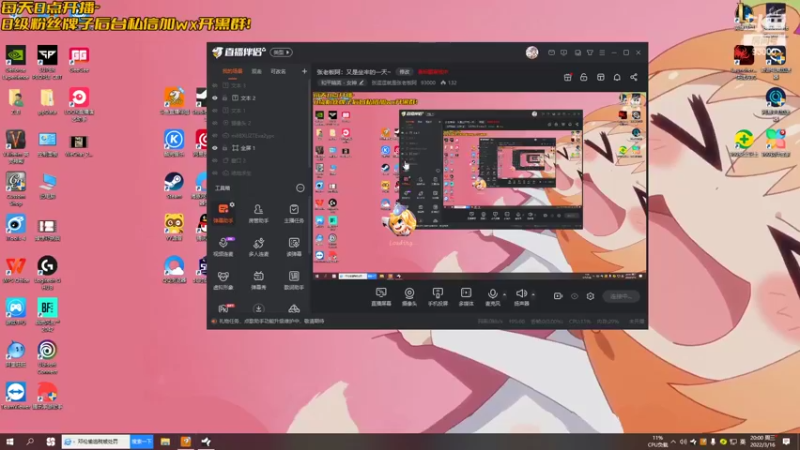Viewport: 800px width, 450px height.
Task: Open the Steam desktop shortcut
Action: click(x=173, y=186)
